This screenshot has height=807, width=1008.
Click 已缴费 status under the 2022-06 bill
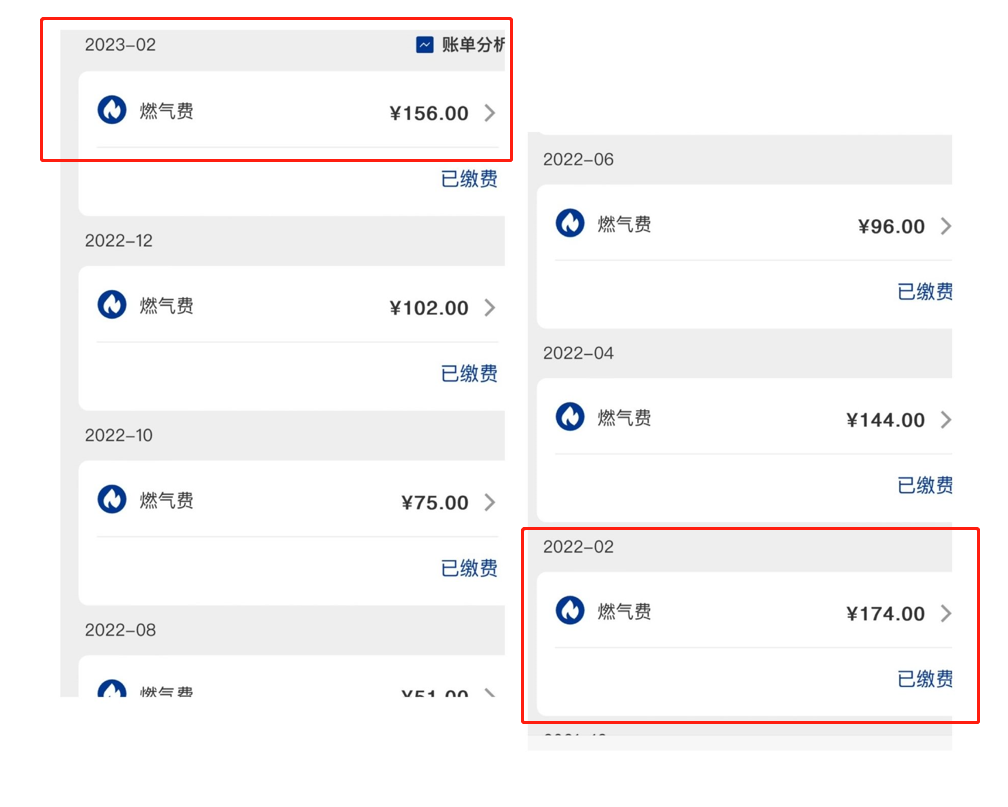[925, 292]
